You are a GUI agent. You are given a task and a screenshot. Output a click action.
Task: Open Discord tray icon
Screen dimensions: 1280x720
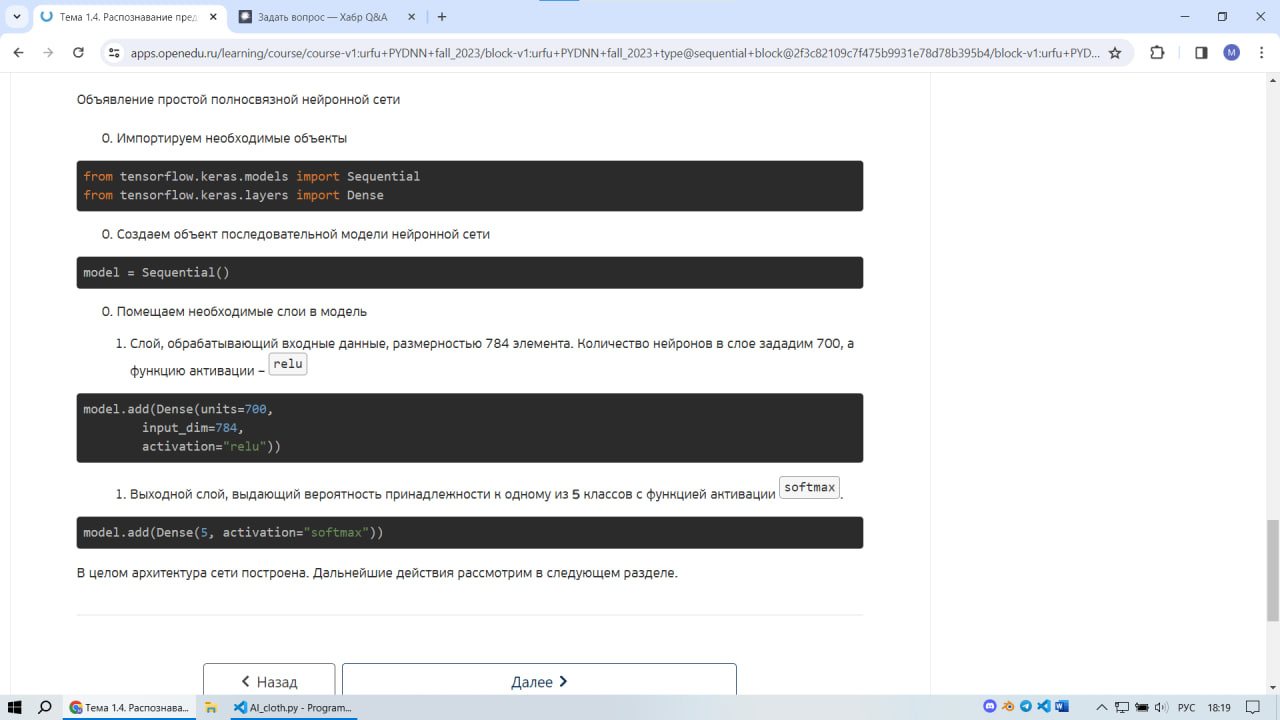pyautogui.click(x=990, y=707)
